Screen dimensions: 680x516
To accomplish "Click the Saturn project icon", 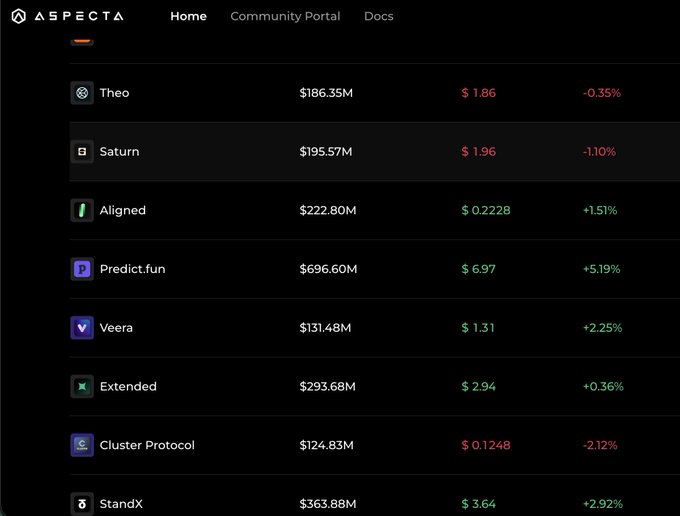I will point(82,151).
